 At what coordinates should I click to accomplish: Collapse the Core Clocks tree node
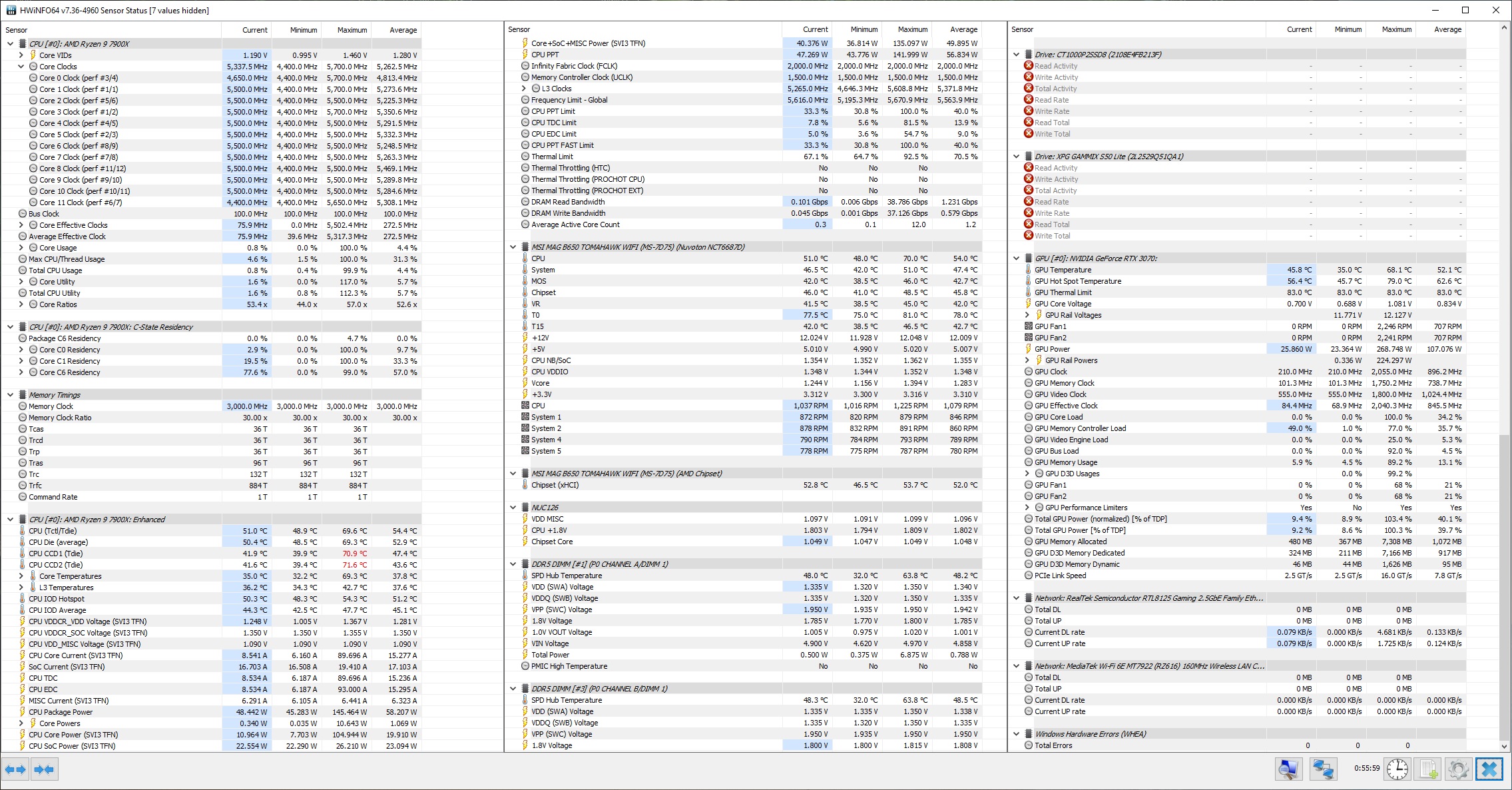click(x=21, y=67)
